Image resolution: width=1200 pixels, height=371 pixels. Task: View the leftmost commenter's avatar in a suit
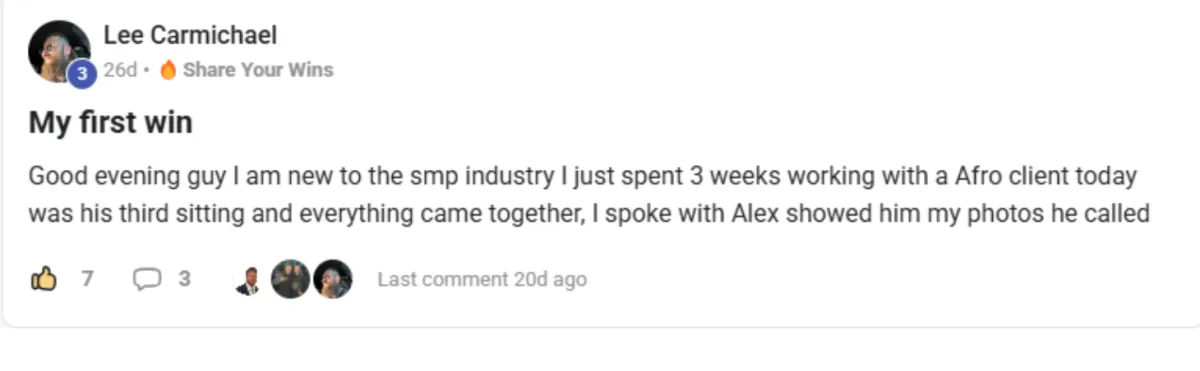(248, 280)
